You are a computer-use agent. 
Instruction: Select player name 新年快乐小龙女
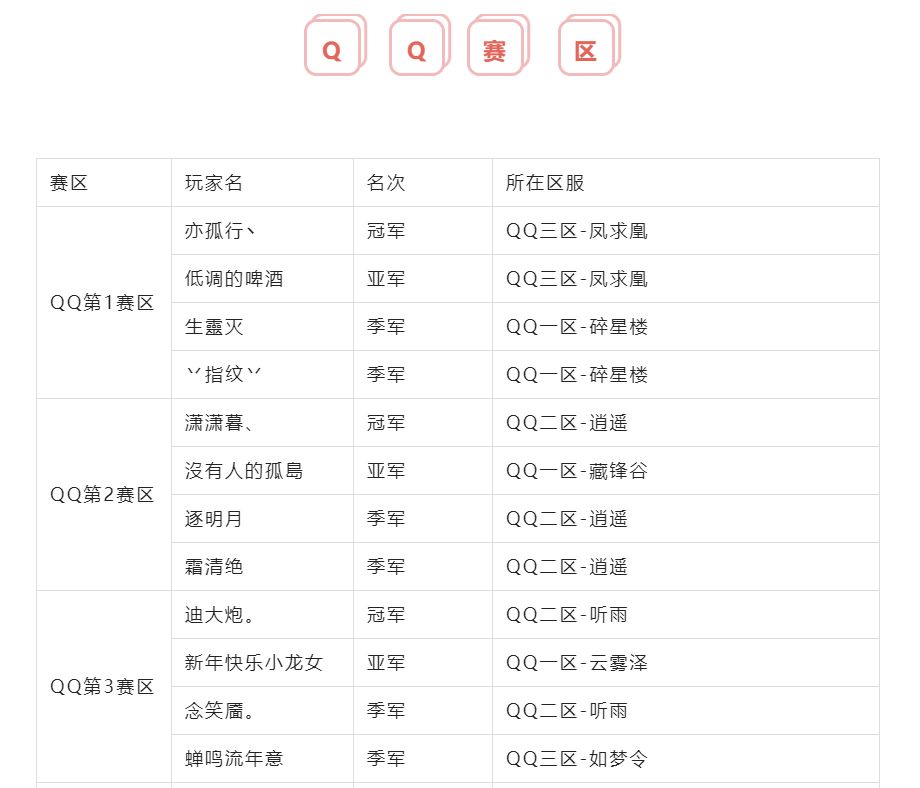point(254,663)
